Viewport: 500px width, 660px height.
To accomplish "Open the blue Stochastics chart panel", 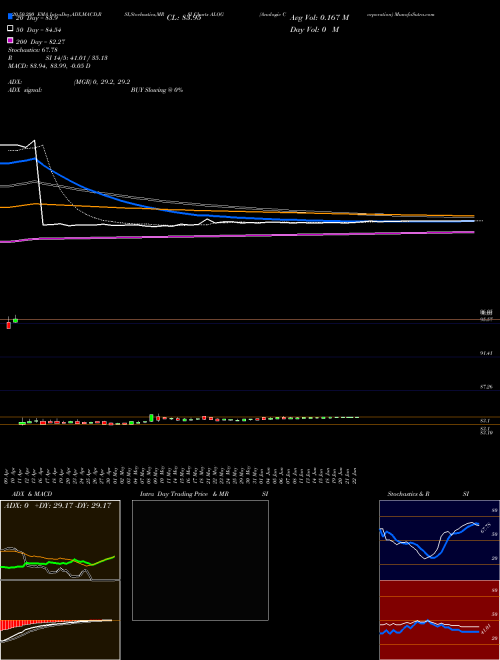I will pos(439,540).
